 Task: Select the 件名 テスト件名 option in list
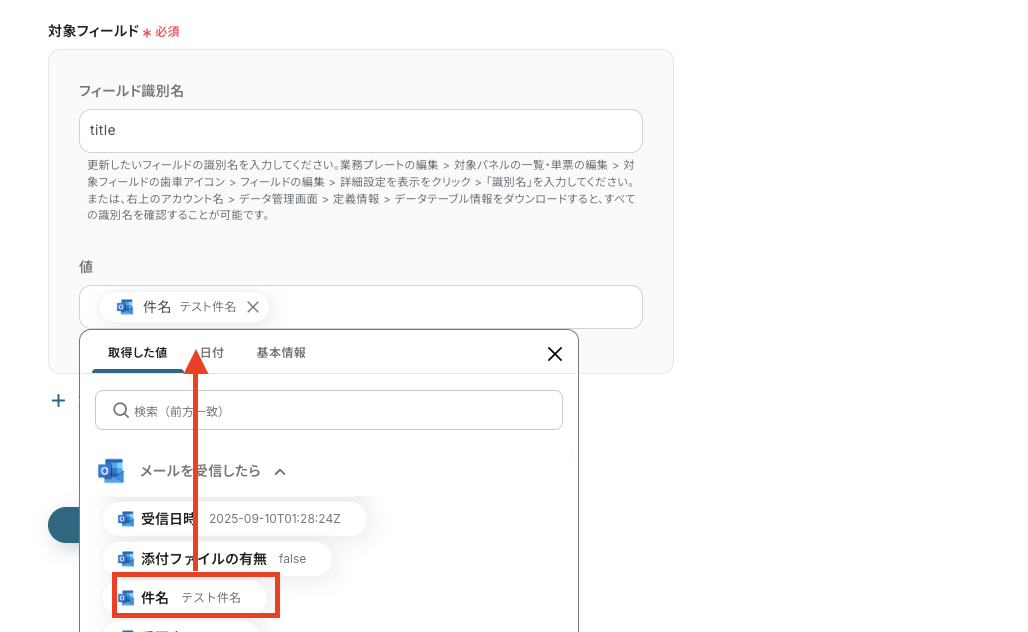click(x=186, y=597)
